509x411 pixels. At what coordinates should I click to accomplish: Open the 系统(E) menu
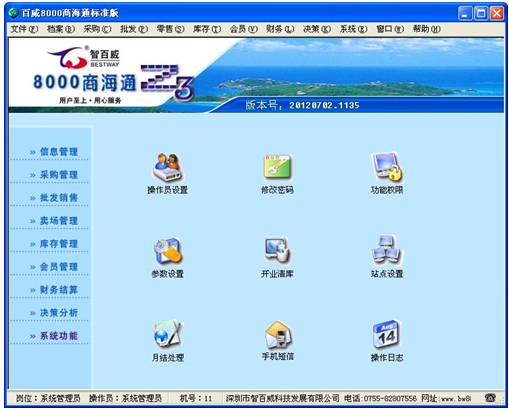(353, 29)
